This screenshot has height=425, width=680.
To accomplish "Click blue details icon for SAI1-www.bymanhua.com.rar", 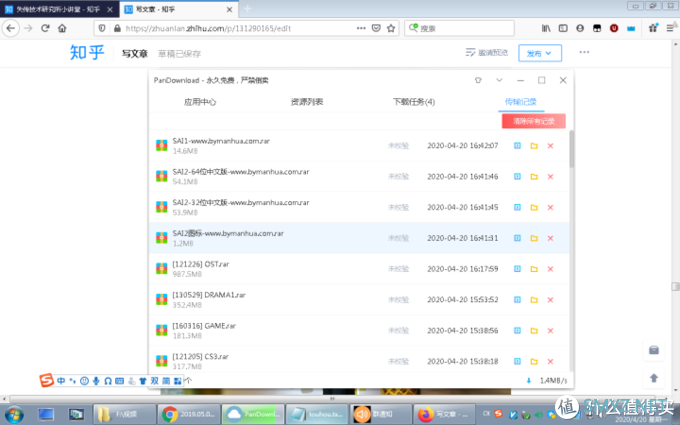I will click(x=517, y=146).
